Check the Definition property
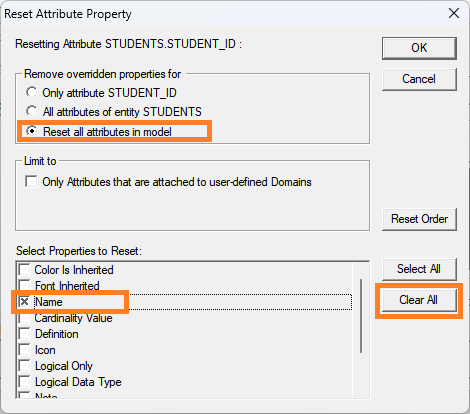 (24, 334)
